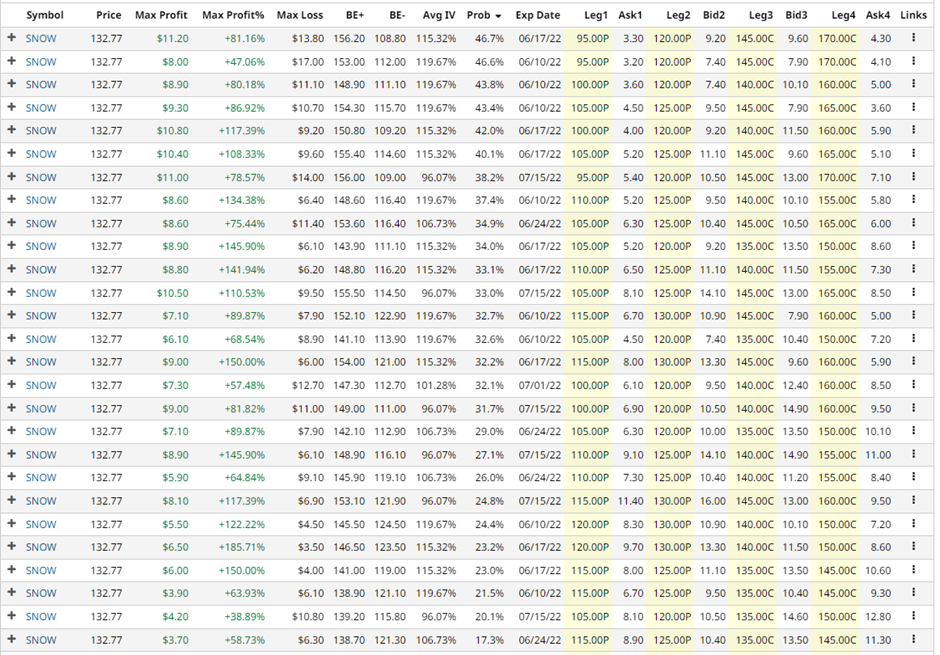Select the Bid3 value 14.60
The height and width of the screenshot is (655, 940).
[795, 617]
